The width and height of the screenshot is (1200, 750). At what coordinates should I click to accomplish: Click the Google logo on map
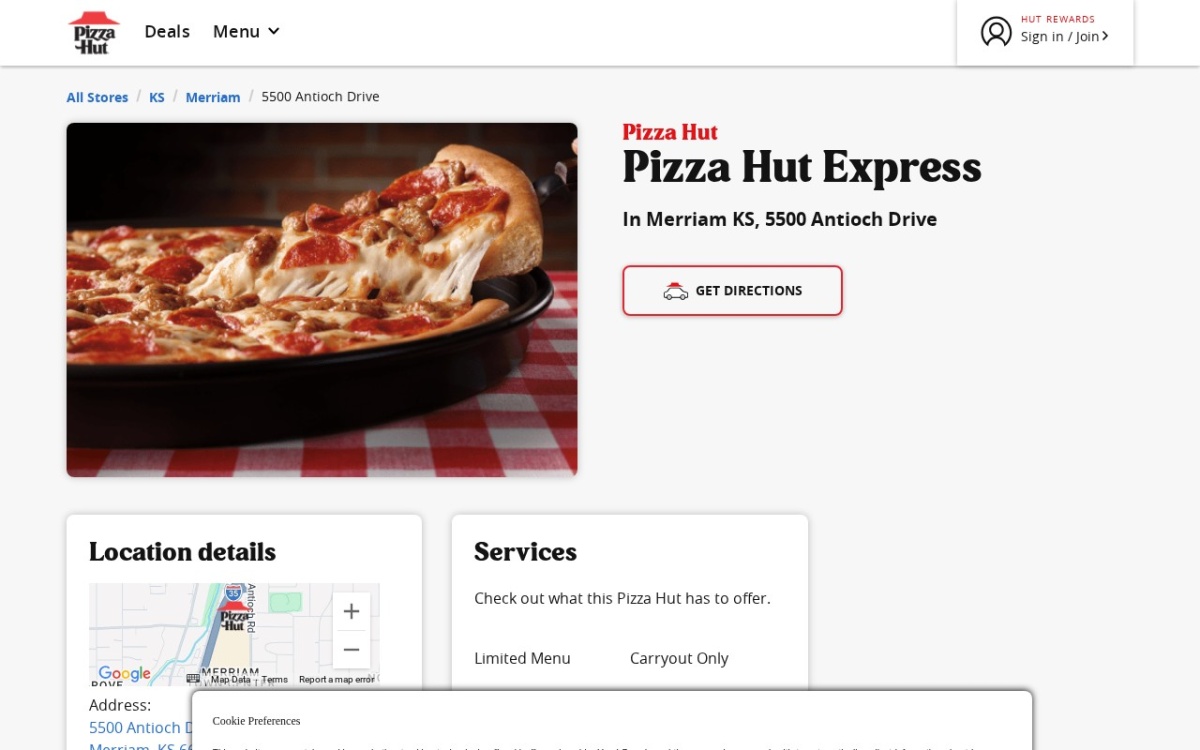point(124,674)
